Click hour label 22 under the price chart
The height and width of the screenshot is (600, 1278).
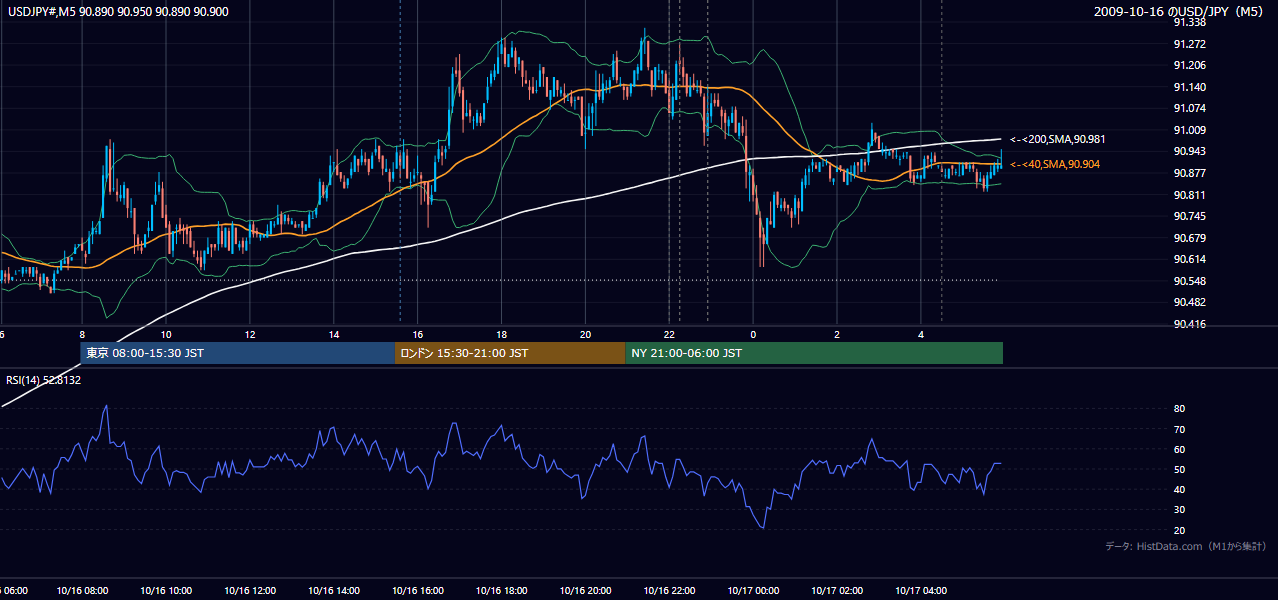(x=670, y=334)
